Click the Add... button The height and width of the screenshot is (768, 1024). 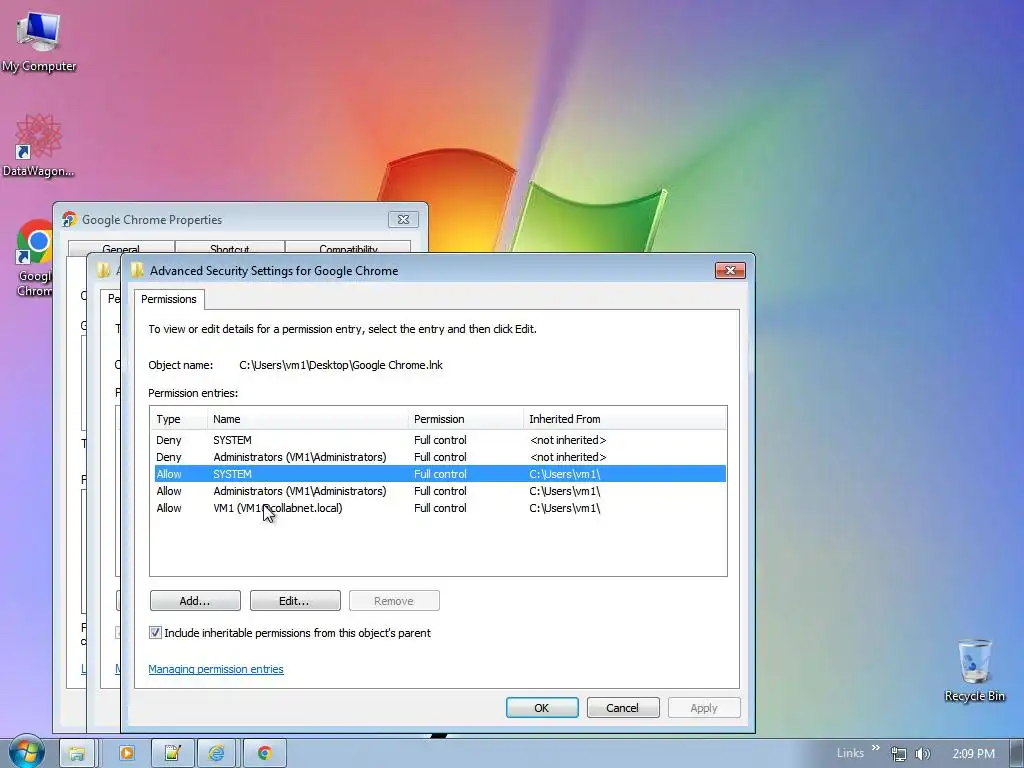point(195,601)
